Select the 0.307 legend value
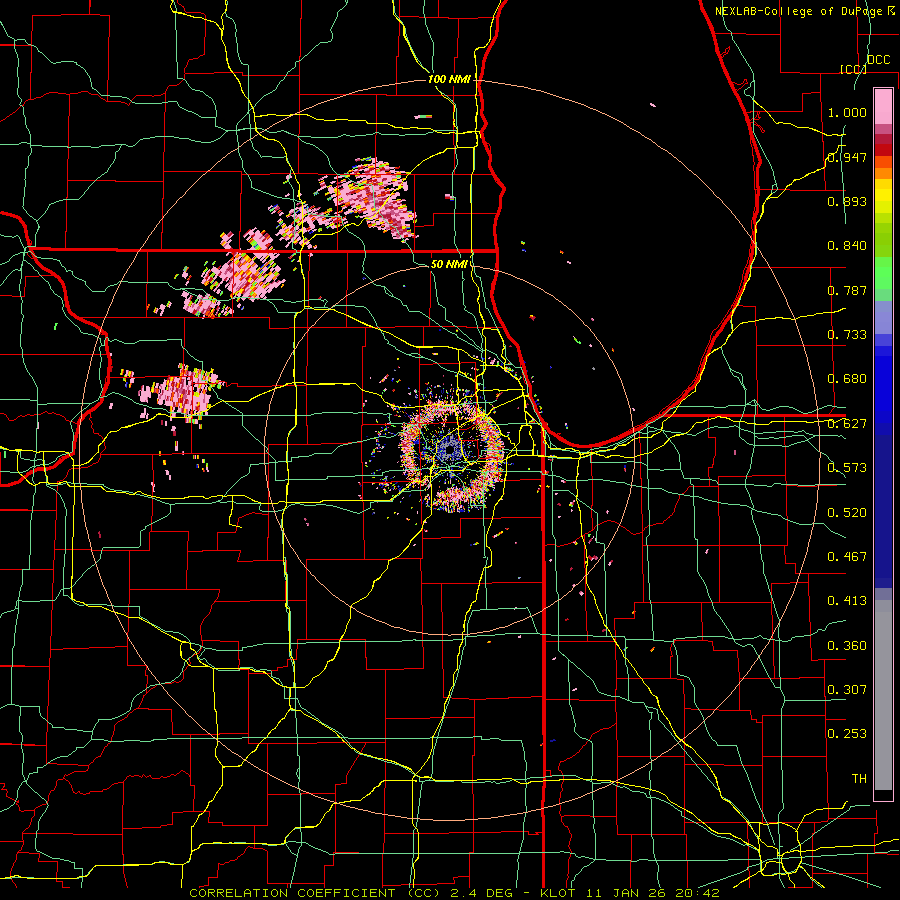Image resolution: width=900 pixels, height=900 pixels. [x=847, y=690]
